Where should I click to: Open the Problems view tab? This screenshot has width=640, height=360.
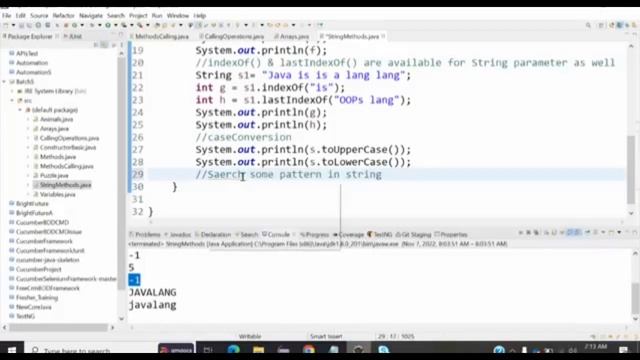point(145,235)
